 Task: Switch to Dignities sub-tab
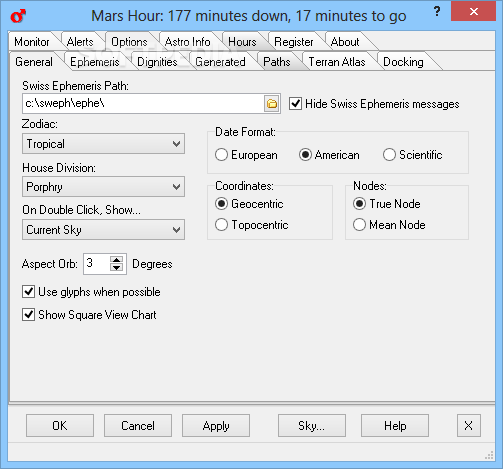[157, 62]
